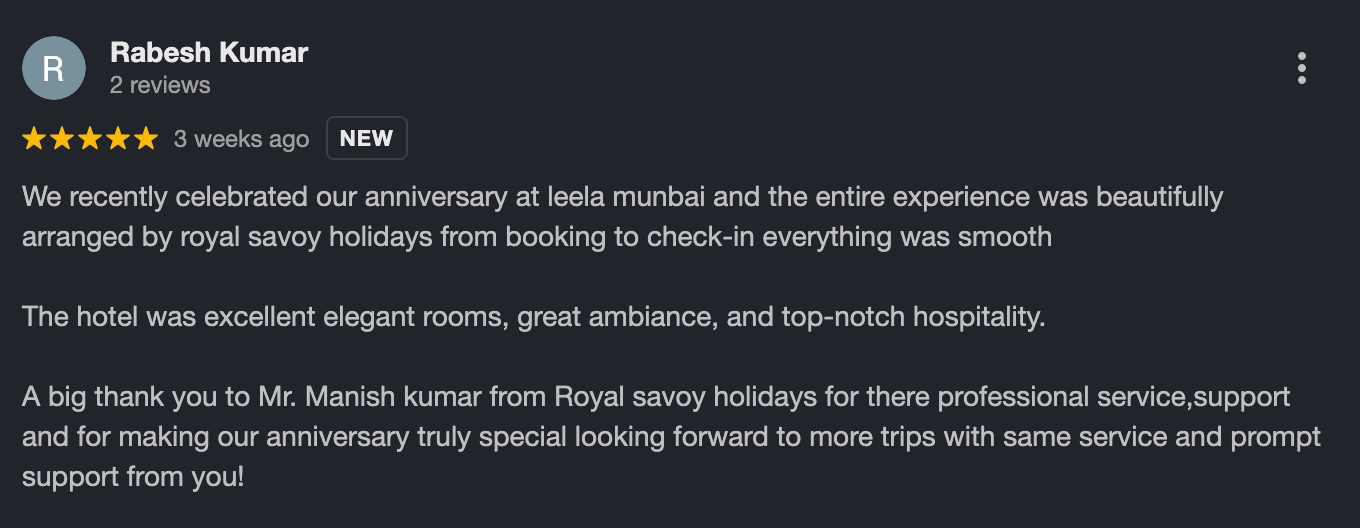Click the NEW badge

tap(366, 139)
